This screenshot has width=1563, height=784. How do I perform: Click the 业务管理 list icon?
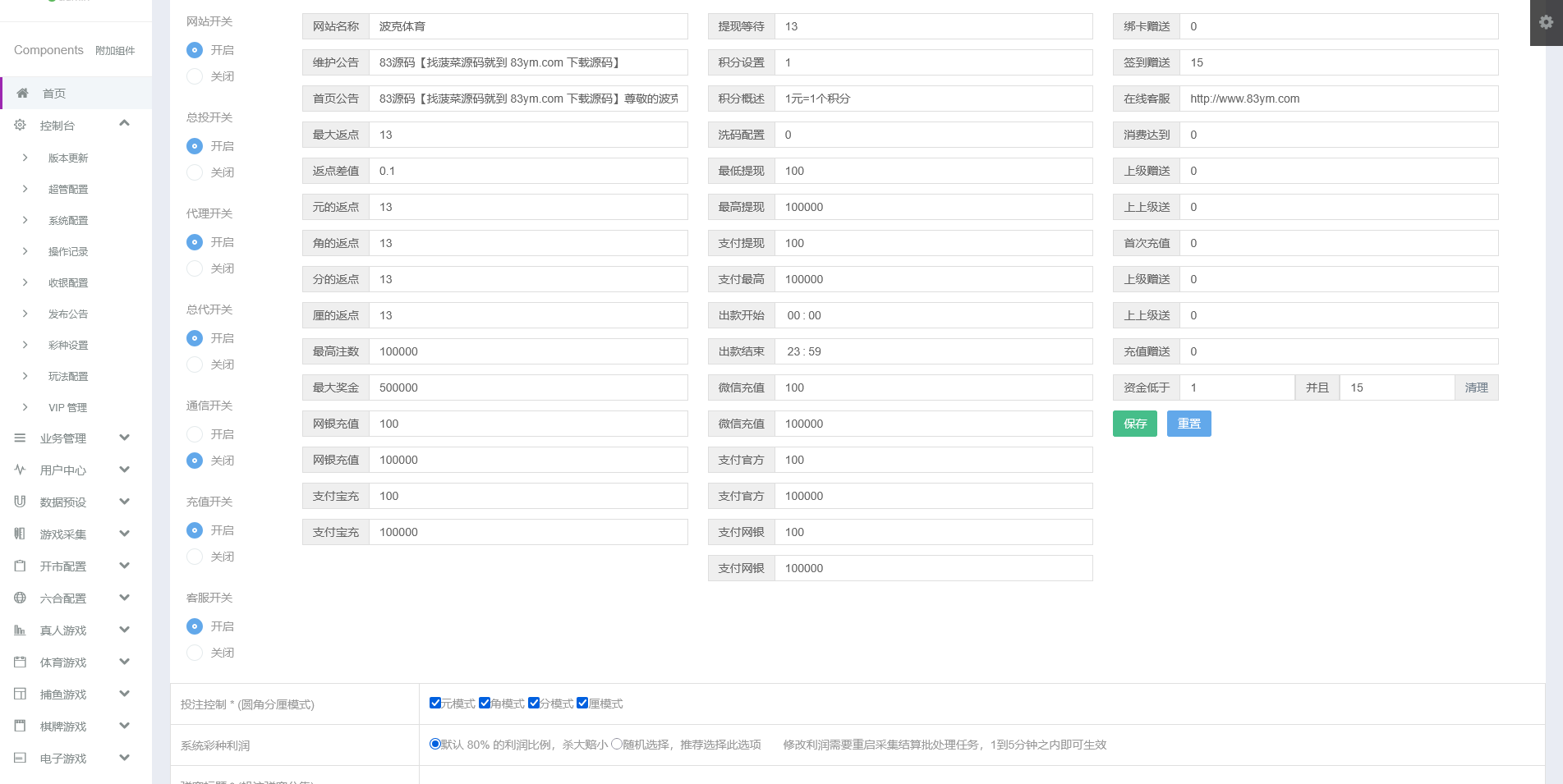pyautogui.click(x=21, y=438)
